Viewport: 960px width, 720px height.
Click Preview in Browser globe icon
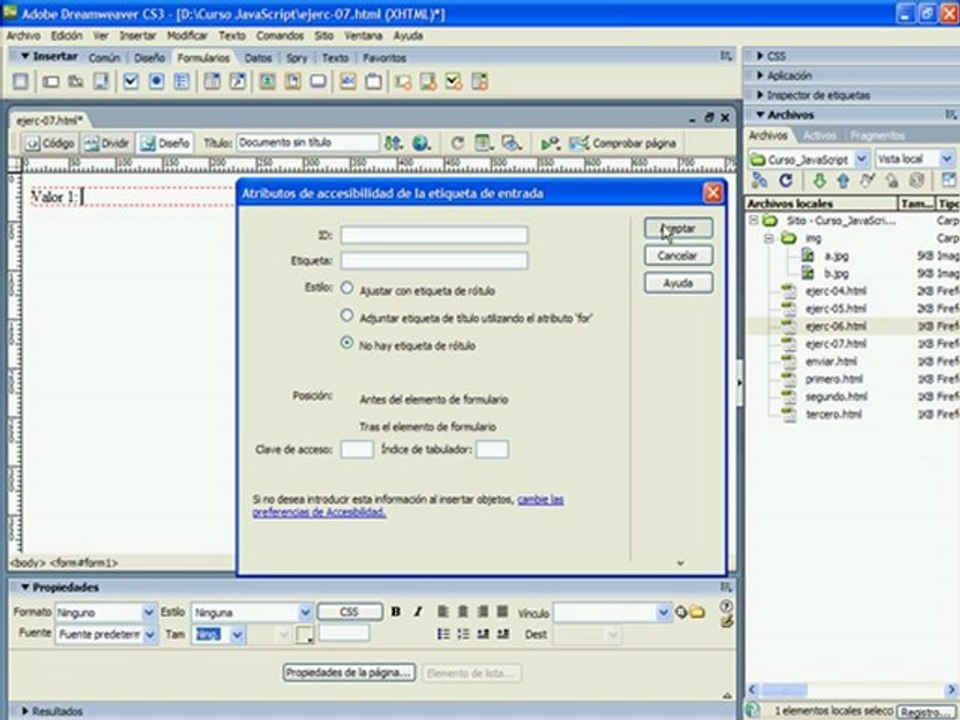tap(421, 143)
